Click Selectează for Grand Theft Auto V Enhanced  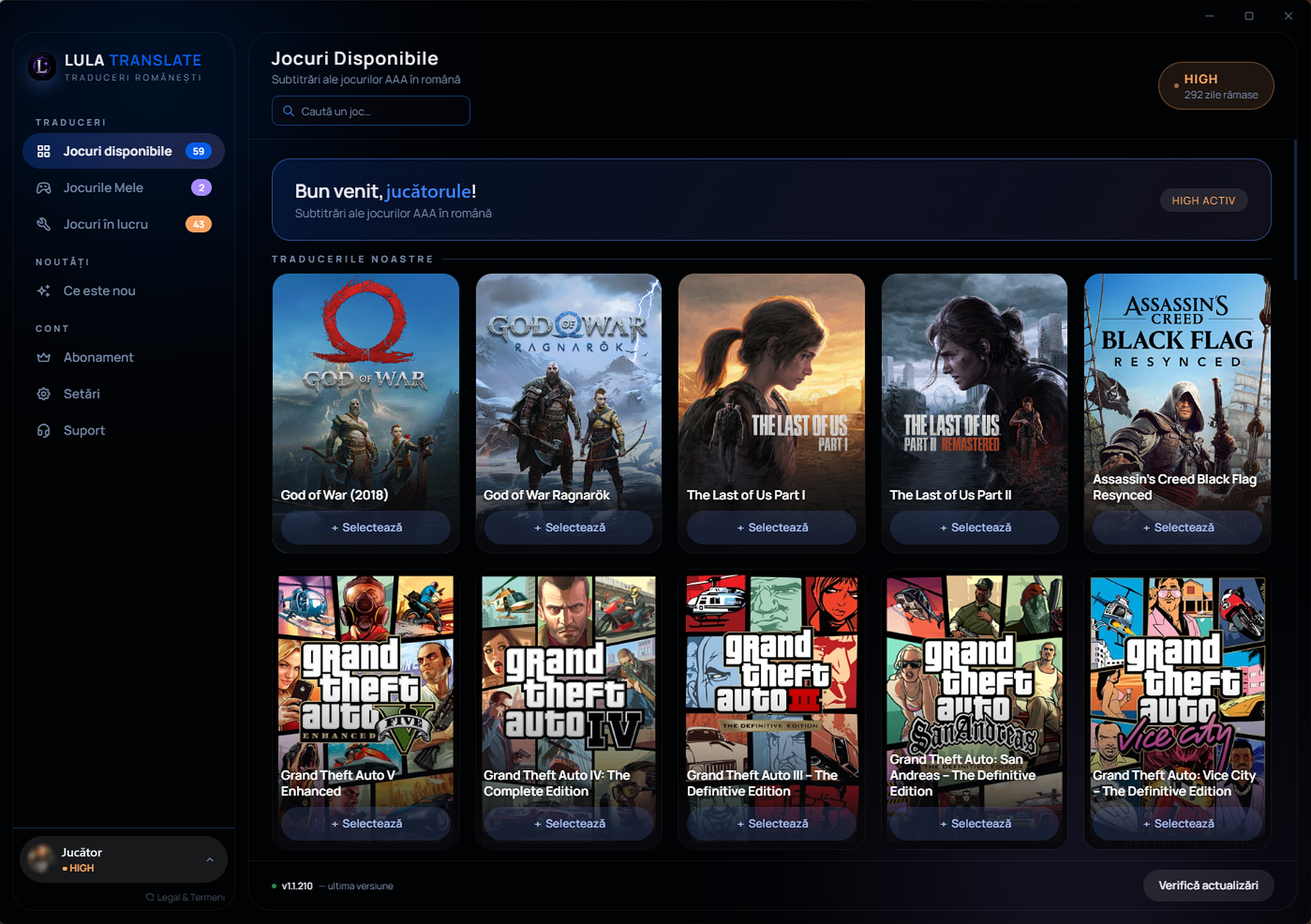pos(366,823)
